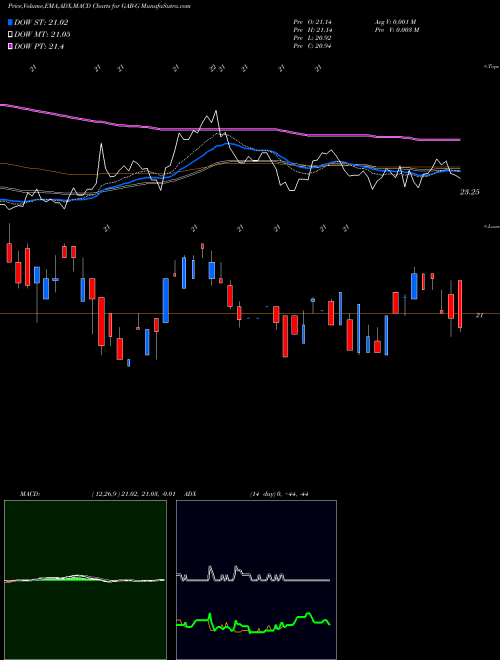
Task: Click the '<-Tops' marker label
Action: pyautogui.click(x=492, y=67)
